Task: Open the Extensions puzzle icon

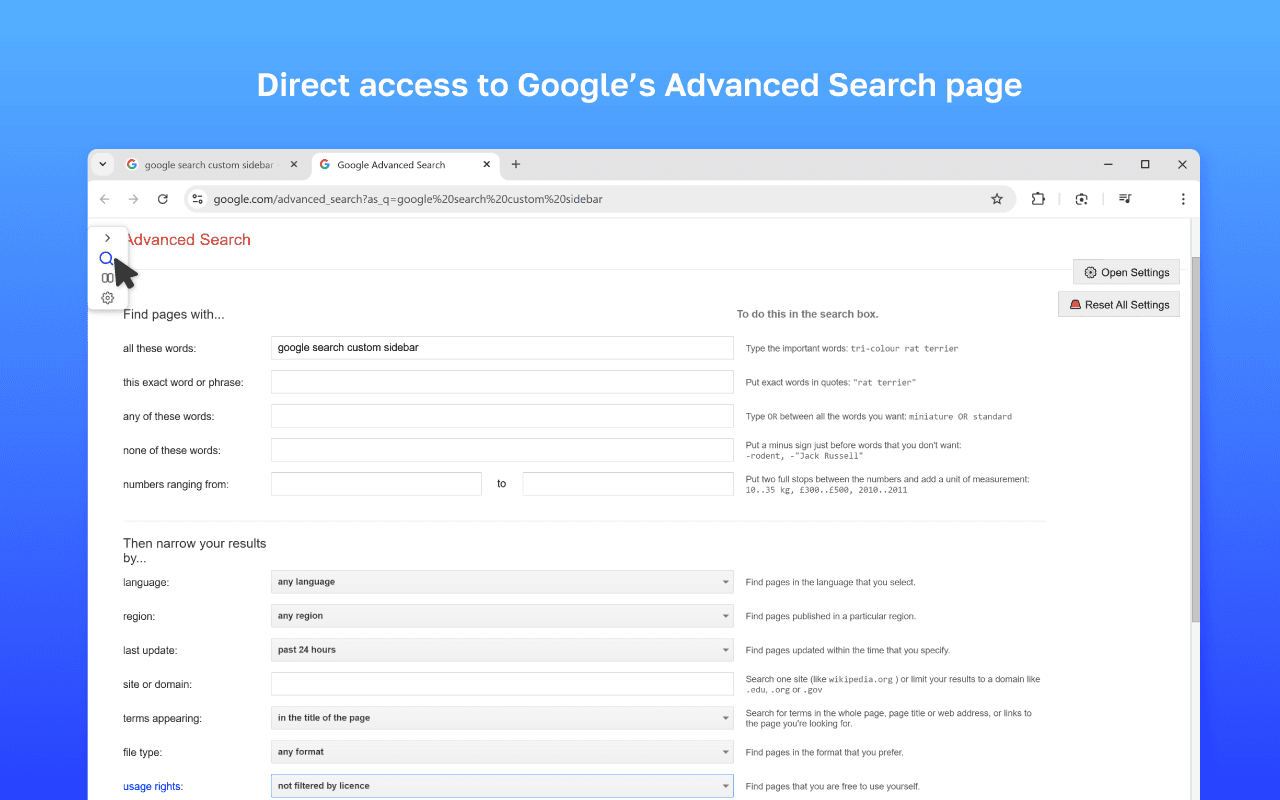Action: pos(1038,199)
